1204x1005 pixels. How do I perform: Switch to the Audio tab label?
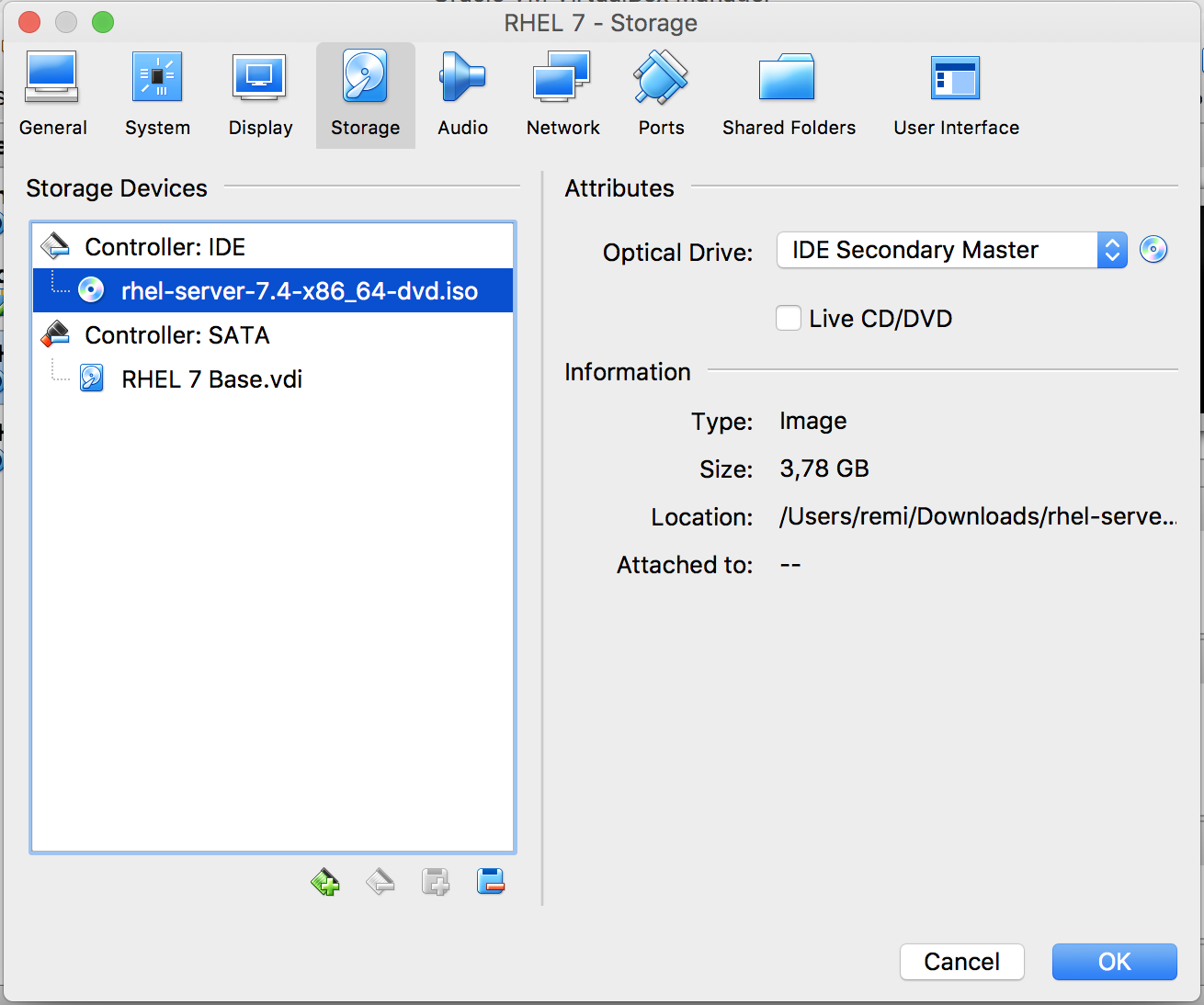(x=463, y=128)
